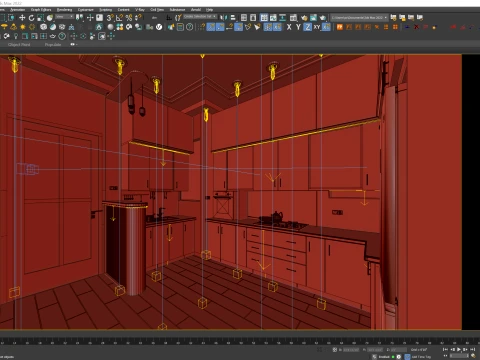This screenshot has height=360, width=480.
Task: Open Time Configuration icon
Action: pyautogui.click(x=473, y=356)
